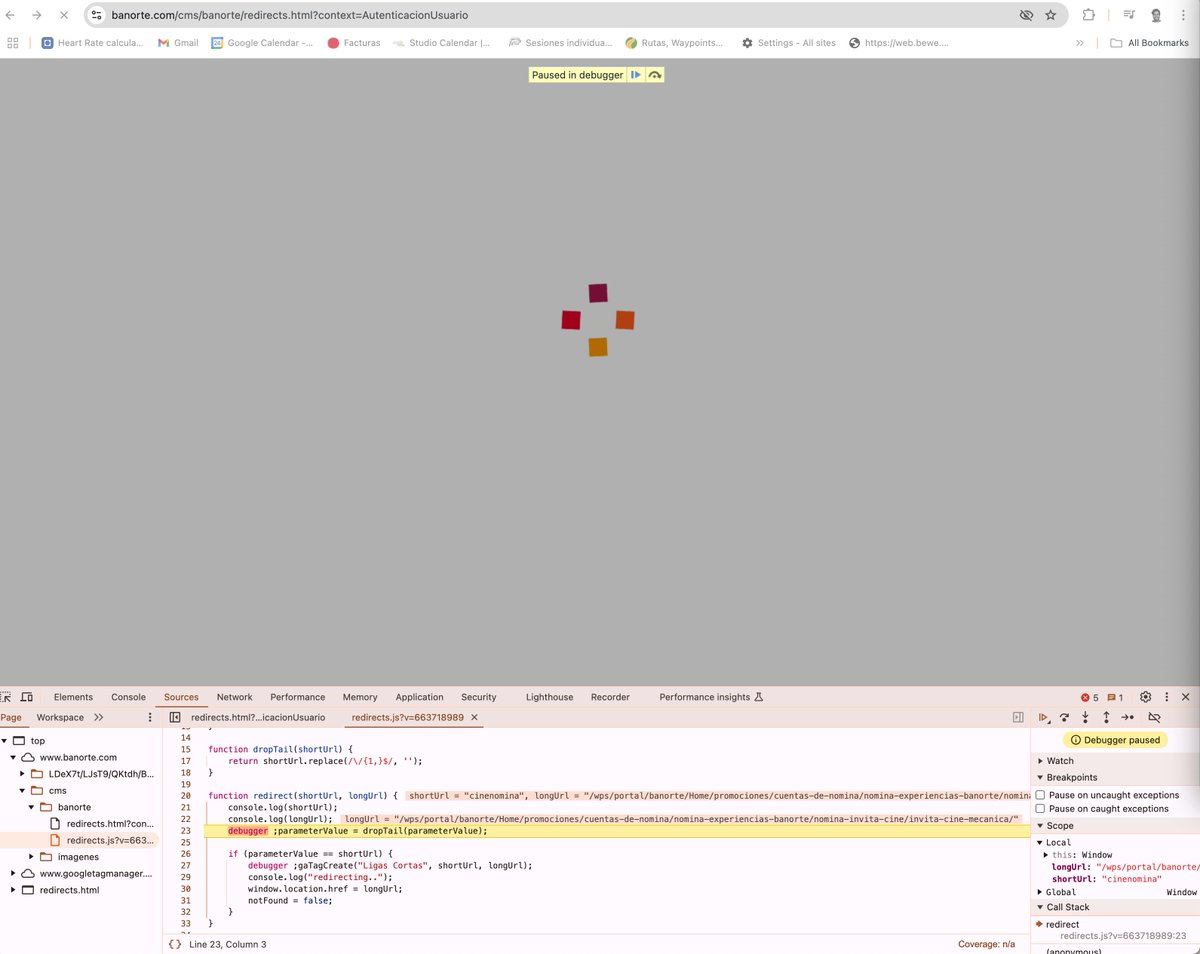This screenshot has height=954, width=1200.
Task: Expand Global scope entry
Action: (x=1040, y=892)
